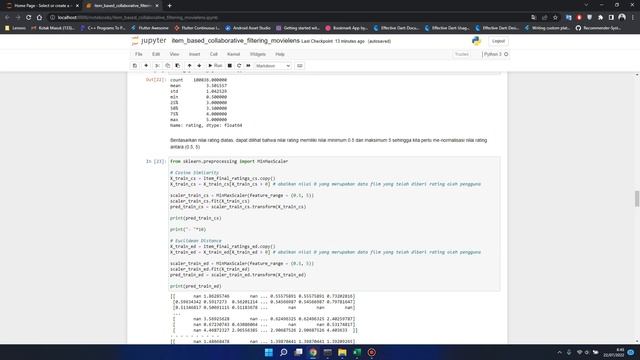
Task: Click the Logout button
Action: pos(498,41)
